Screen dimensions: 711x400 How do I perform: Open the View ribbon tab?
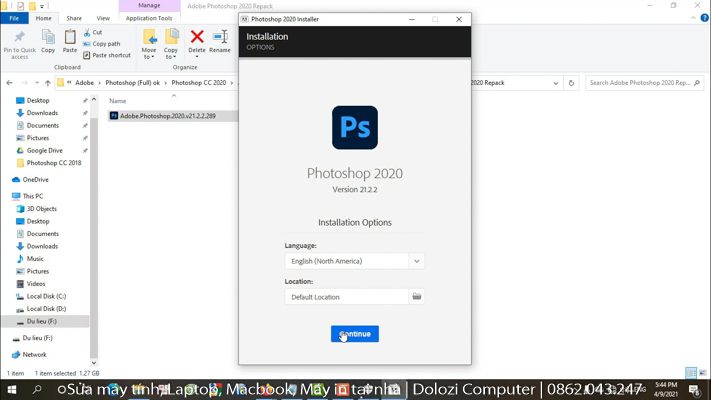103,18
